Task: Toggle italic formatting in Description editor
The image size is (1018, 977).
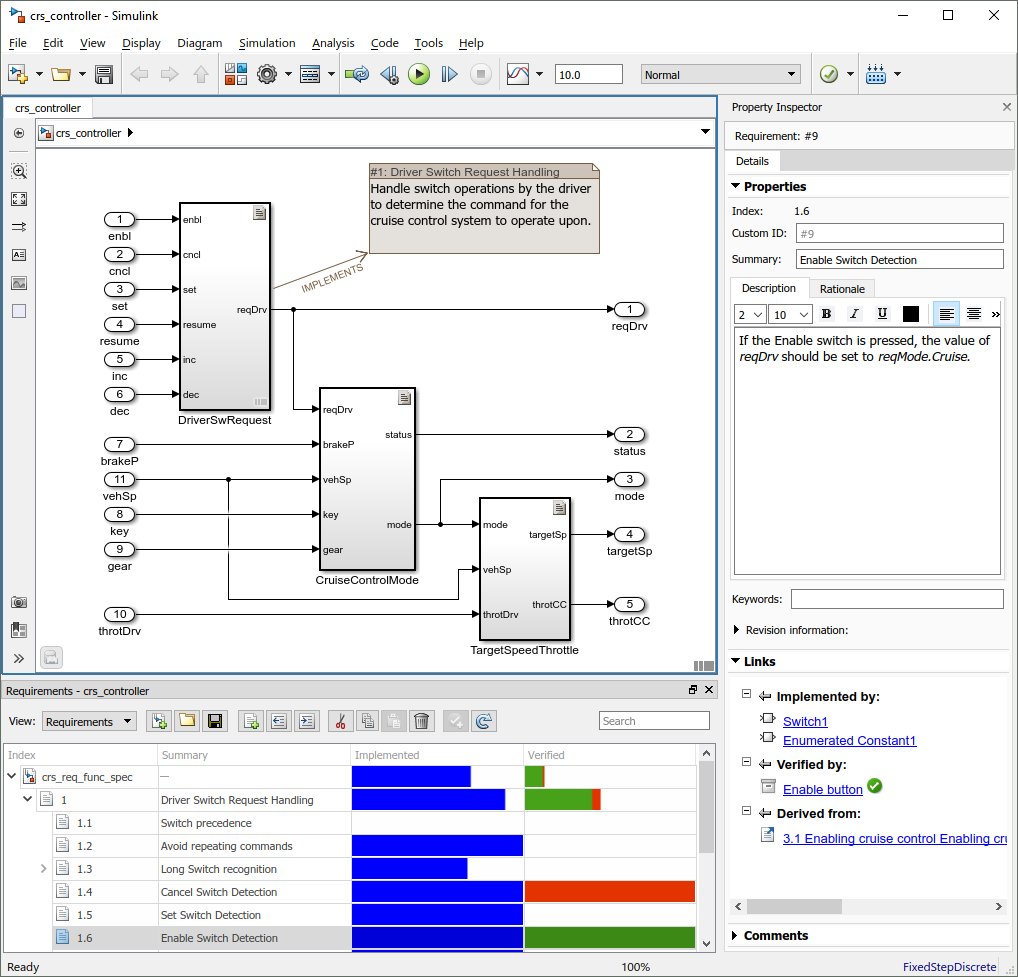Action: coord(854,314)
